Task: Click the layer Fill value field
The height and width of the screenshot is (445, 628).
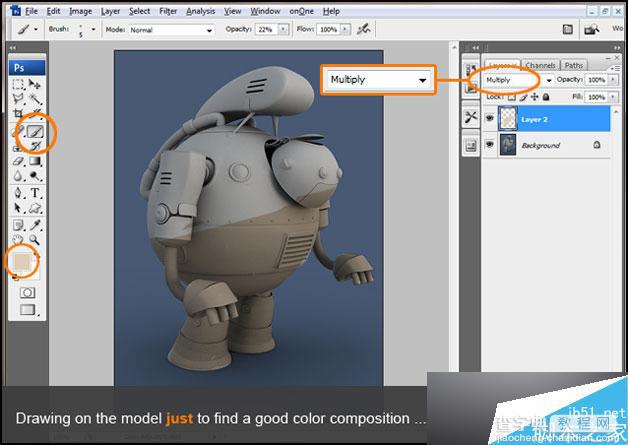Action: pos(597,97)
